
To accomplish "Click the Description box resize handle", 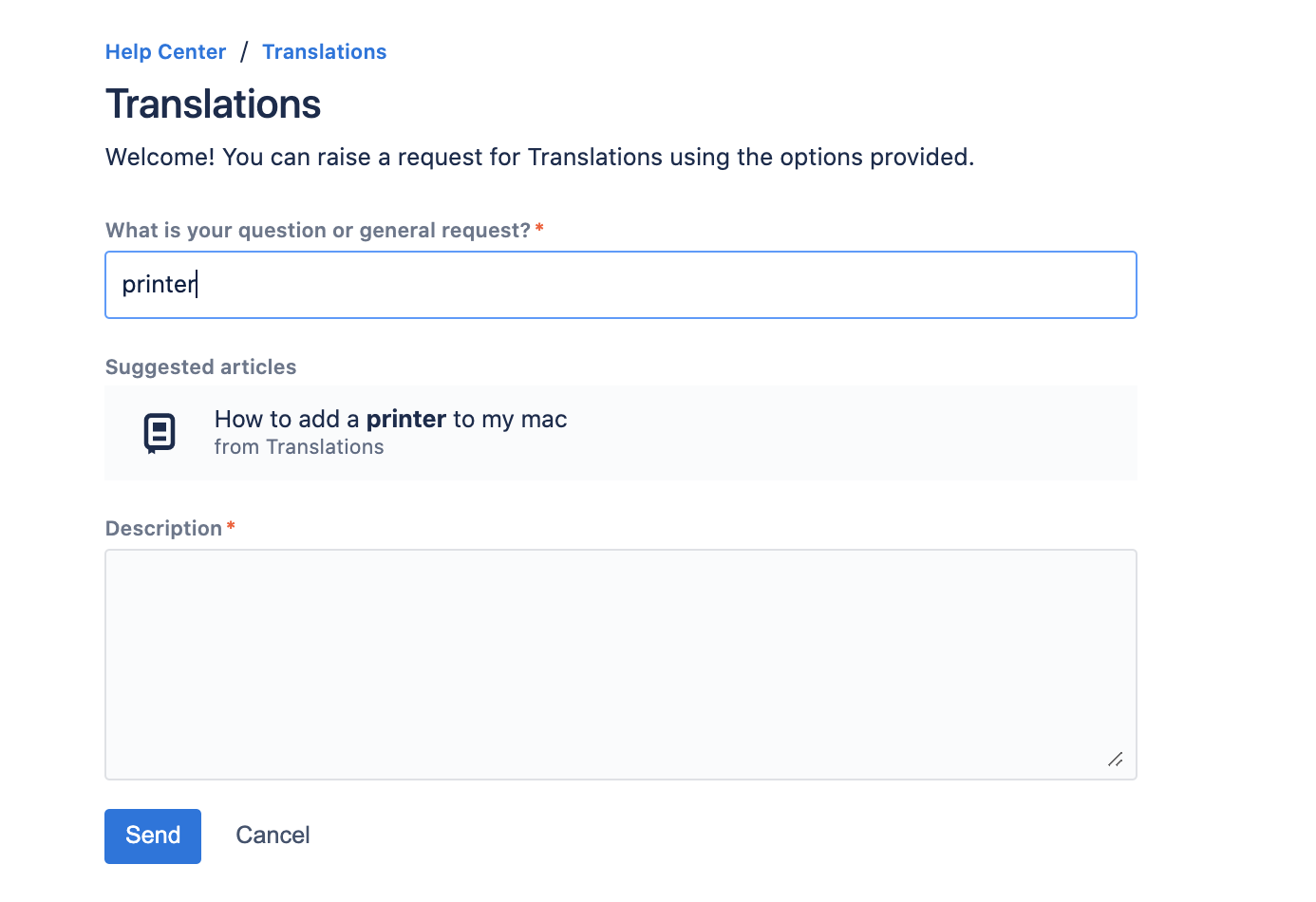I will pos(1116,760).
